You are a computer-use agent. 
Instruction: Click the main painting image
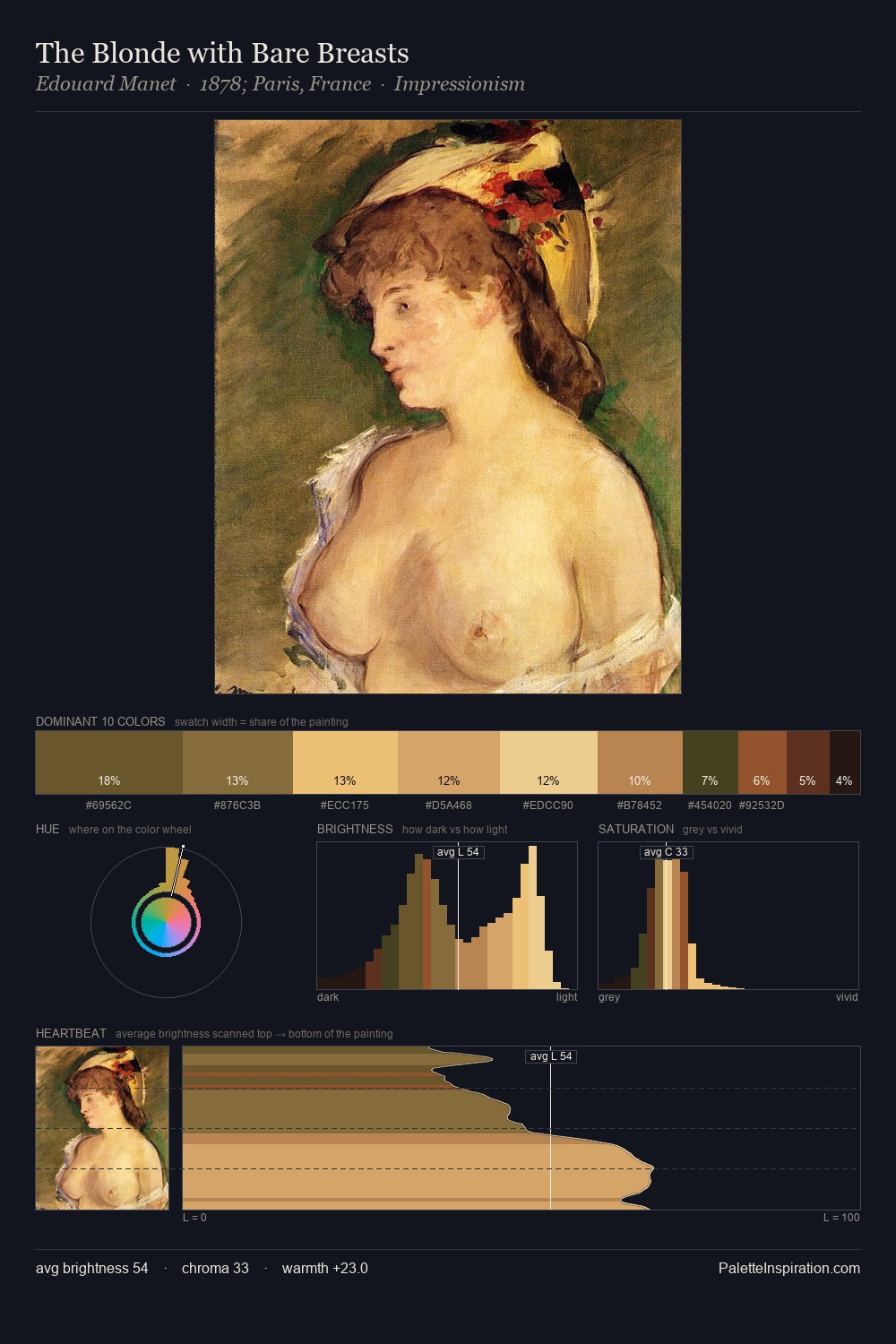448,407
